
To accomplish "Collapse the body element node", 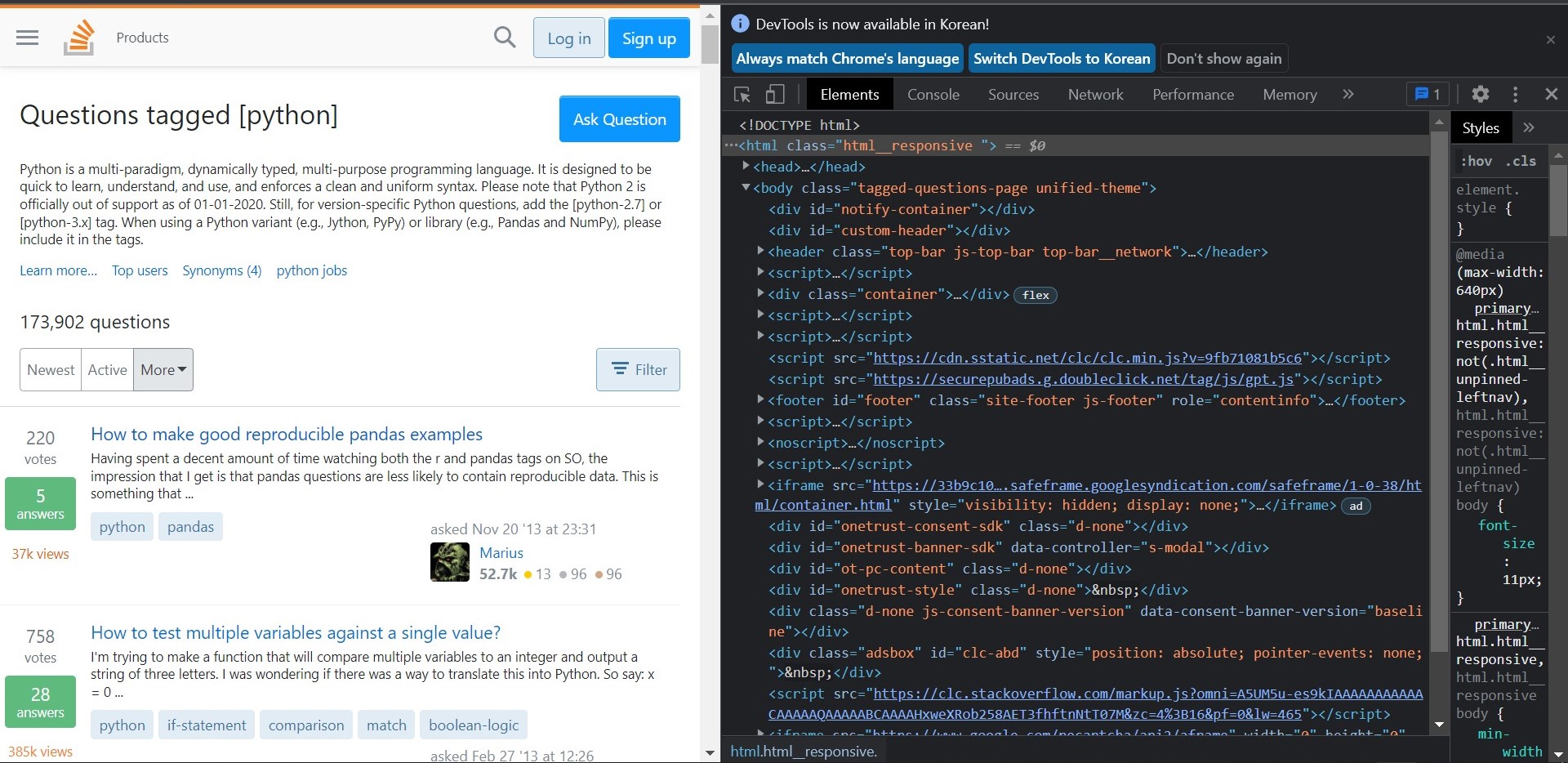I will click(x=746, y=187).
